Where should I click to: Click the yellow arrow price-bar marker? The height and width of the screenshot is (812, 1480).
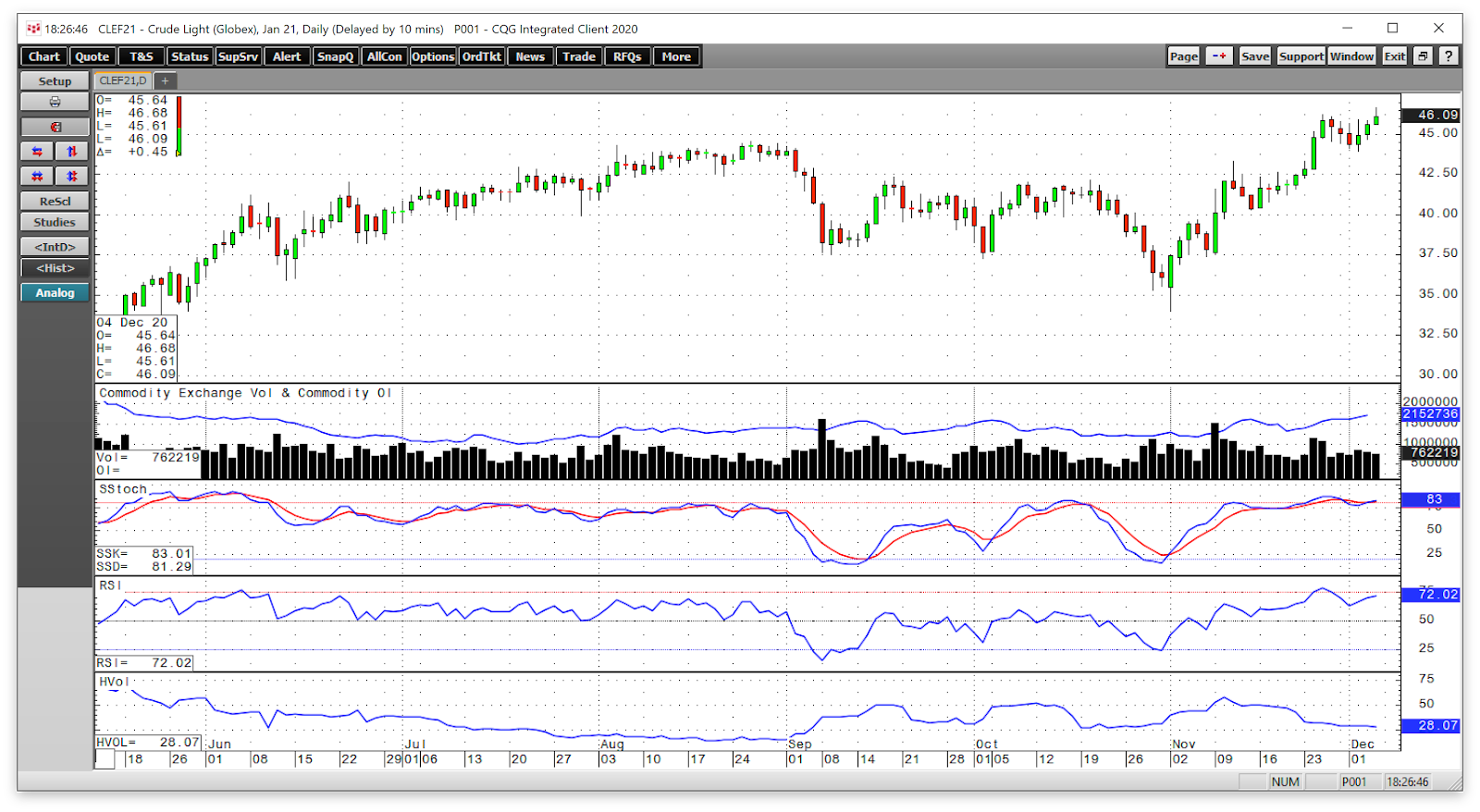(x=179, y=153)
